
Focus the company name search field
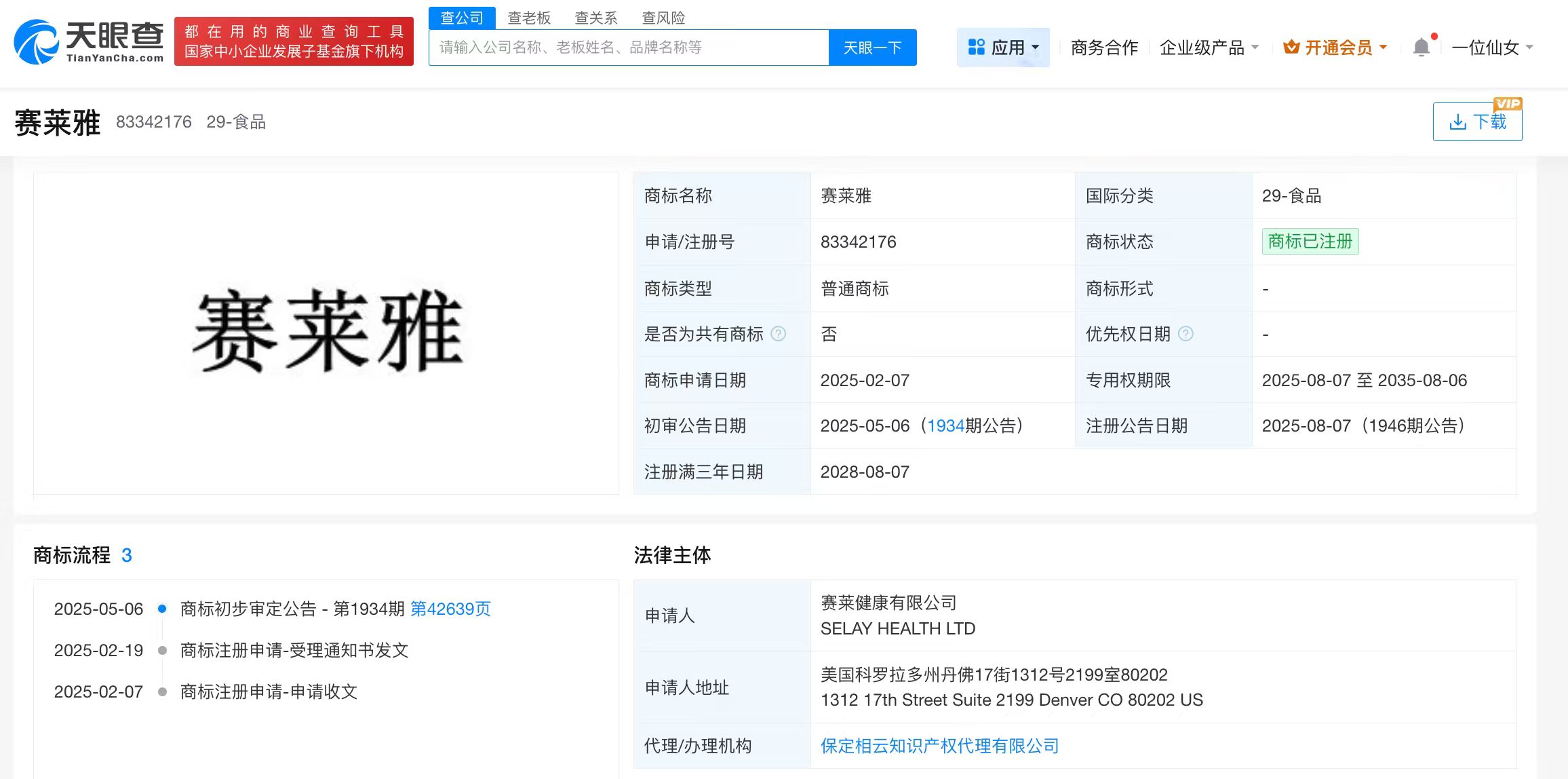[628, 47]
